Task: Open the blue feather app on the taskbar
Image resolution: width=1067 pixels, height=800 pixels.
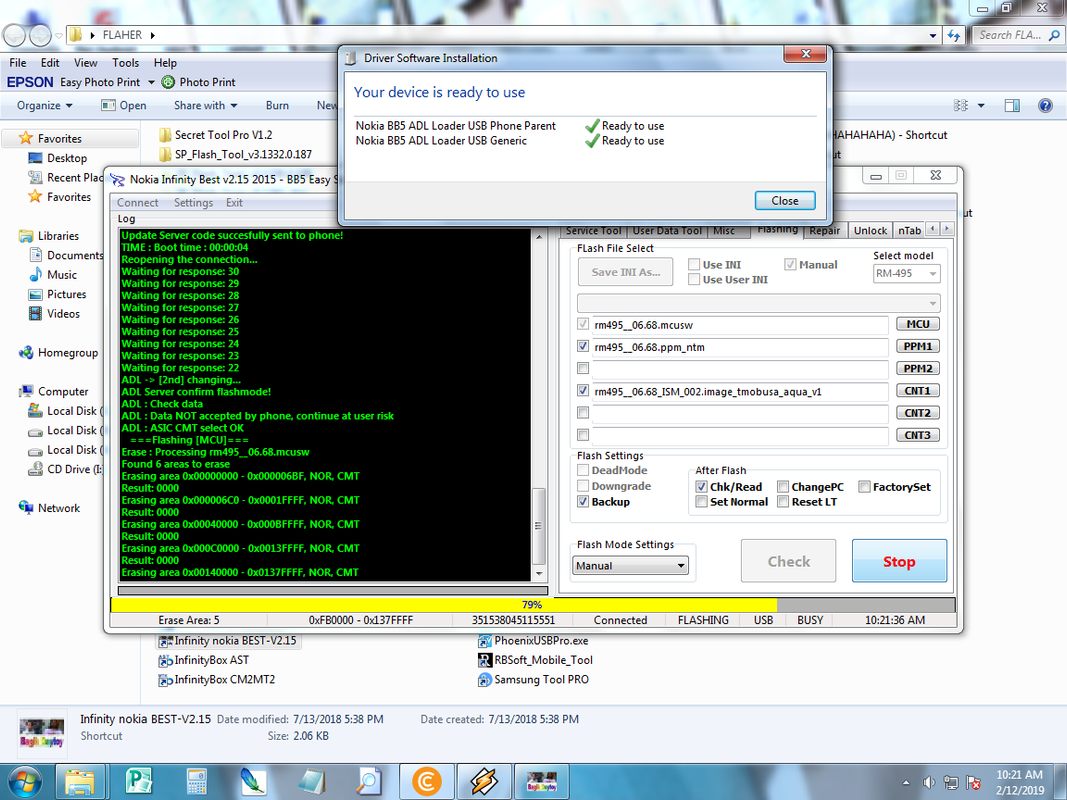Action: [x=254, y=781]
